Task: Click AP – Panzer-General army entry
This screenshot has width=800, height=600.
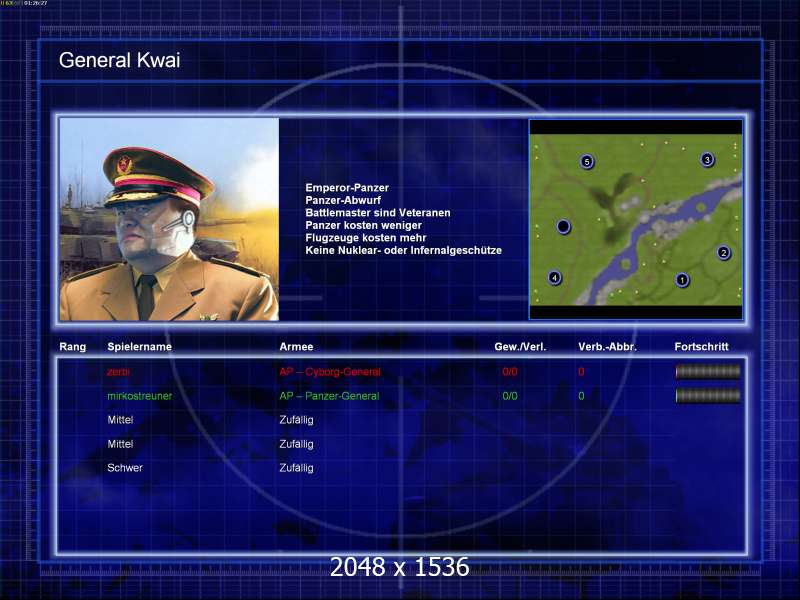Action: (329, 396)
